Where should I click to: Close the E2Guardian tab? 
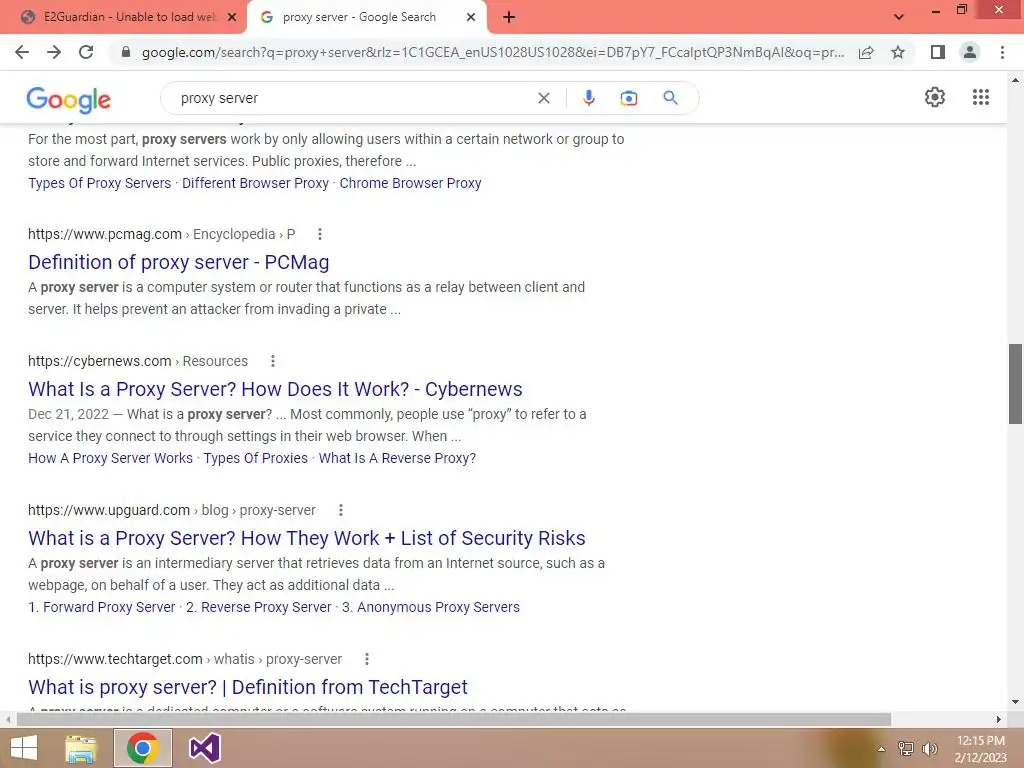(x=232, y=18)
